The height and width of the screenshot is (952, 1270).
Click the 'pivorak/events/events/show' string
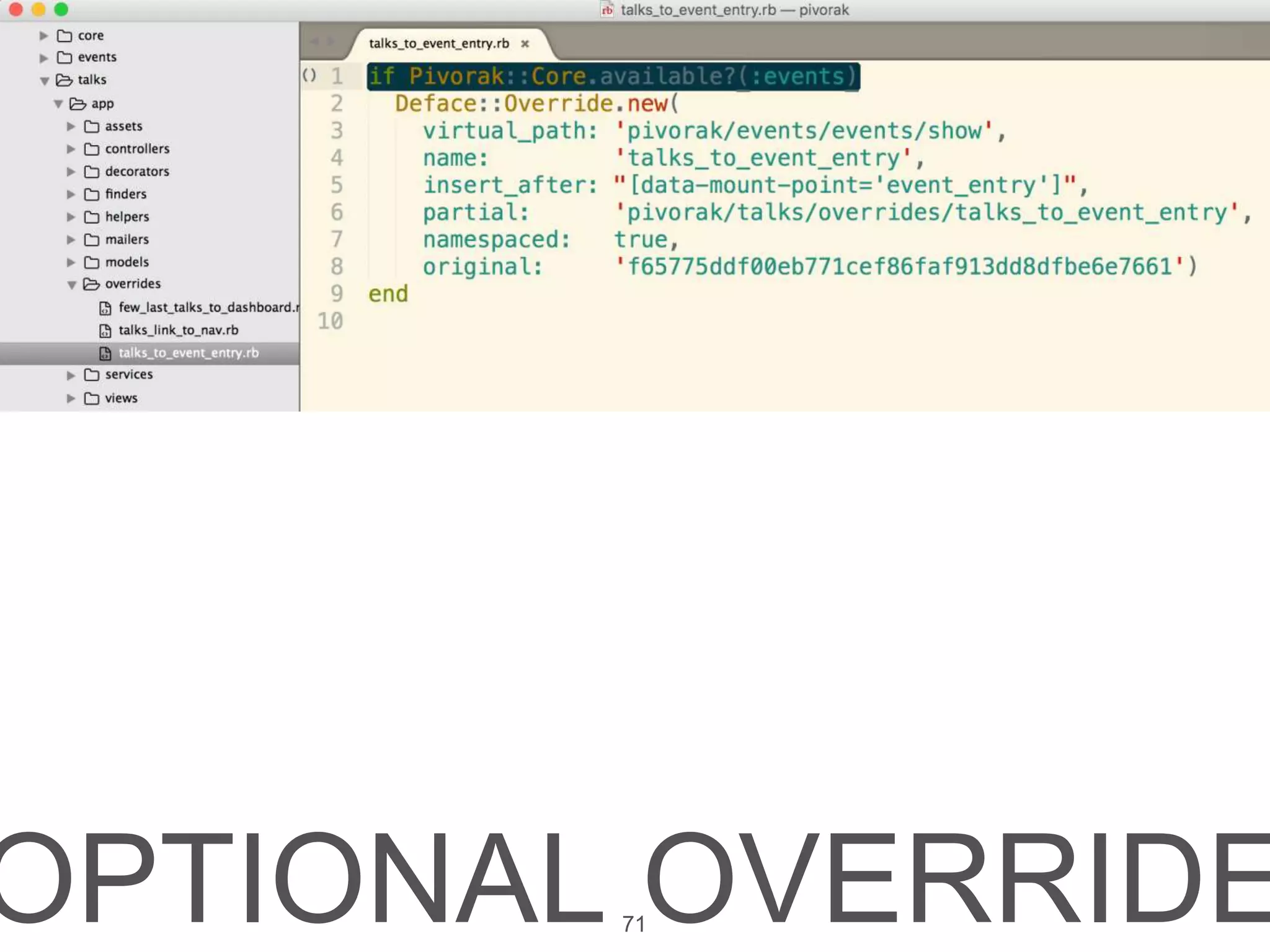point(804,131)
